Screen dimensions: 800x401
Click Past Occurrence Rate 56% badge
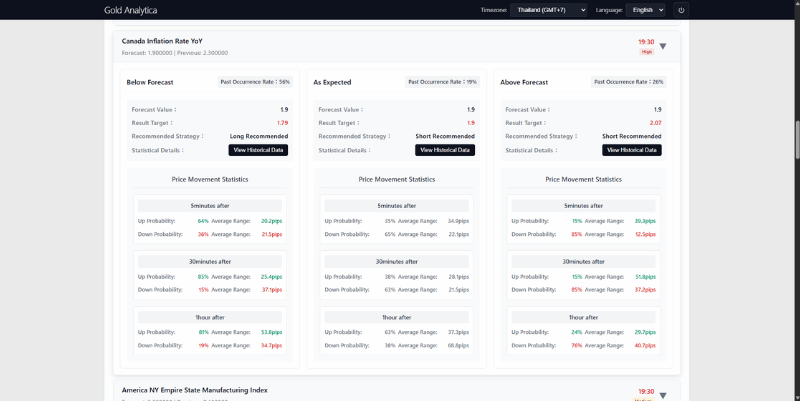pyautogui.click(x=255, y=82)
